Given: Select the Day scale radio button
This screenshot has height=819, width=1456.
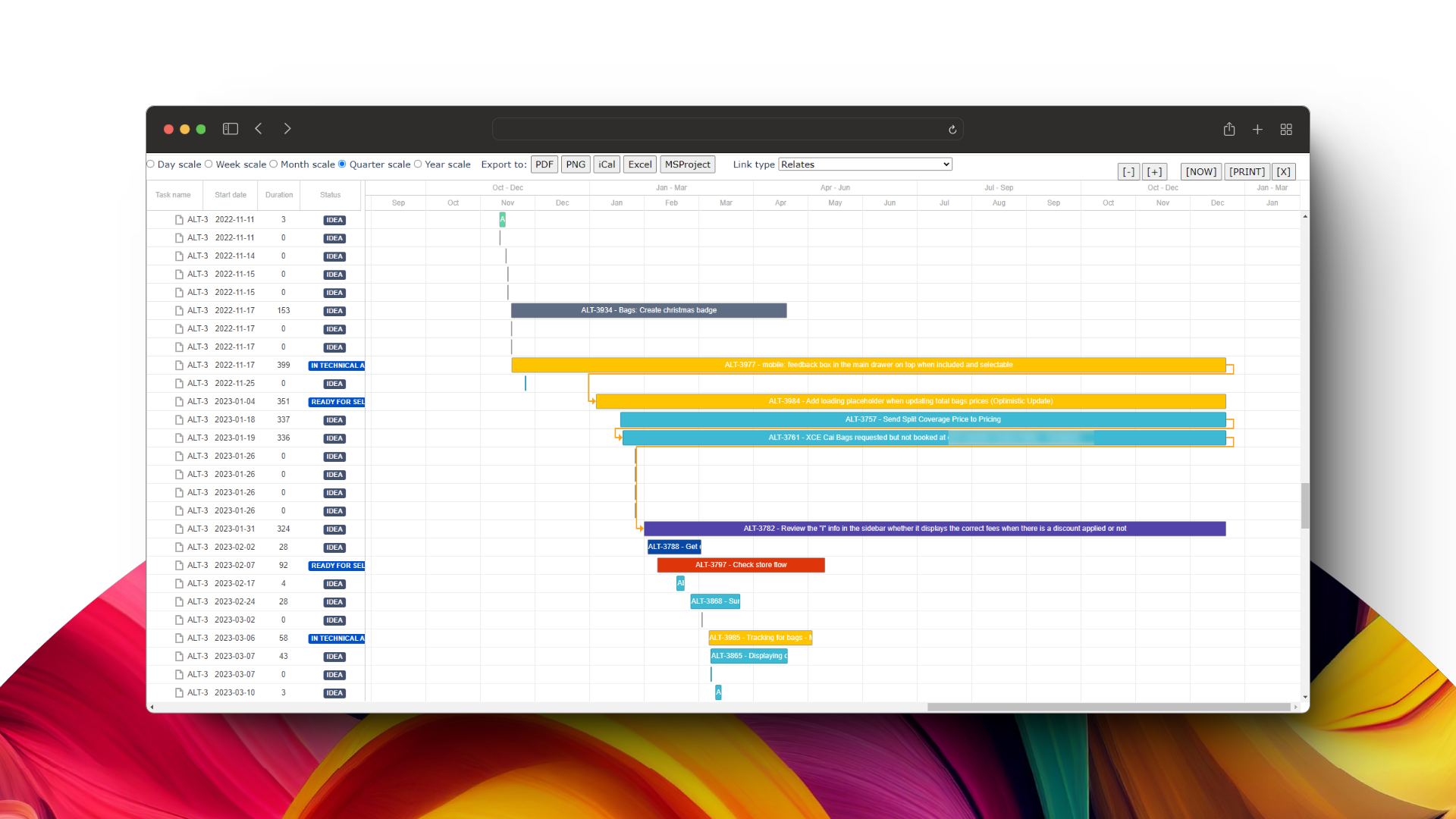Looking at the screenshot, I should click(x=151, y=164).
